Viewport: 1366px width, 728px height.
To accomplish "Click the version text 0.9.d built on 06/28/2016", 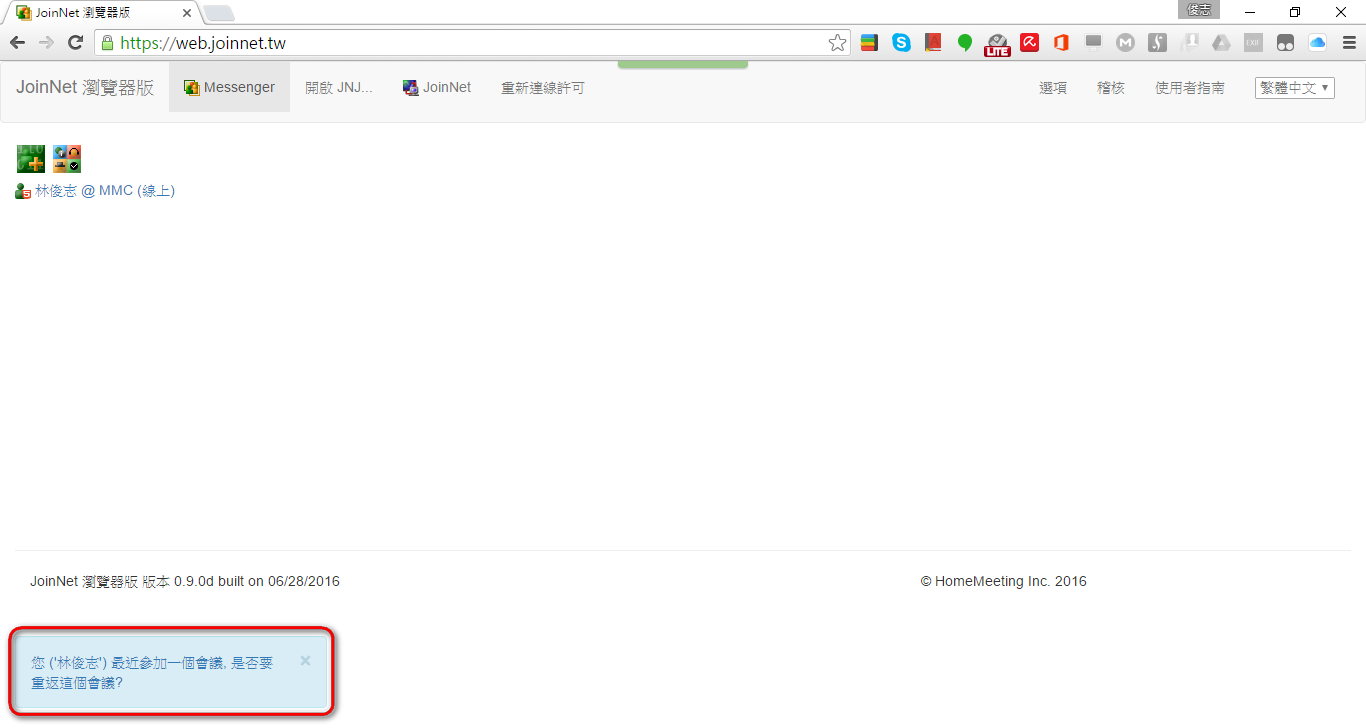I will [x=256, y=581].
